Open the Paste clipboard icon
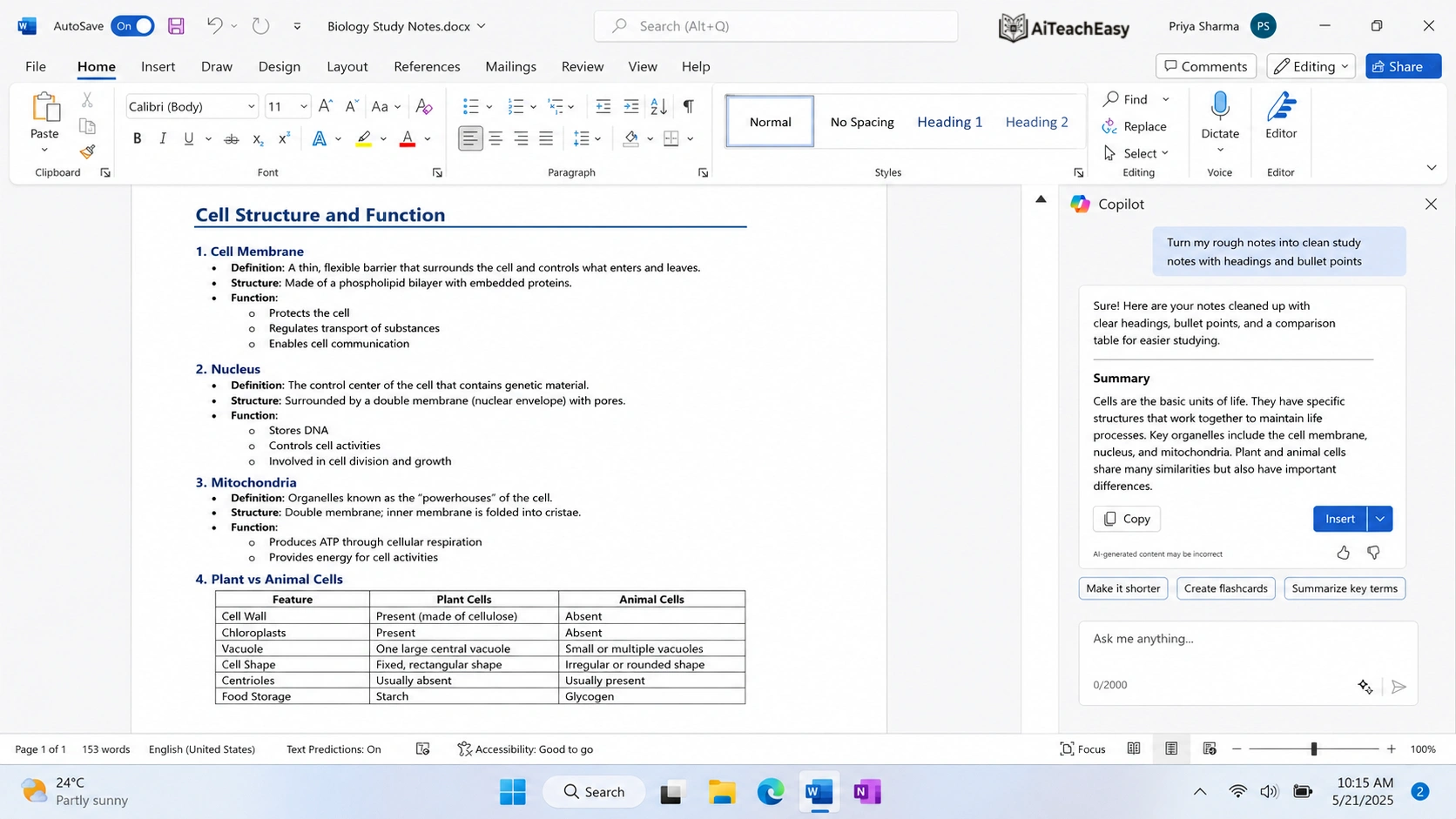 point(45,107)
